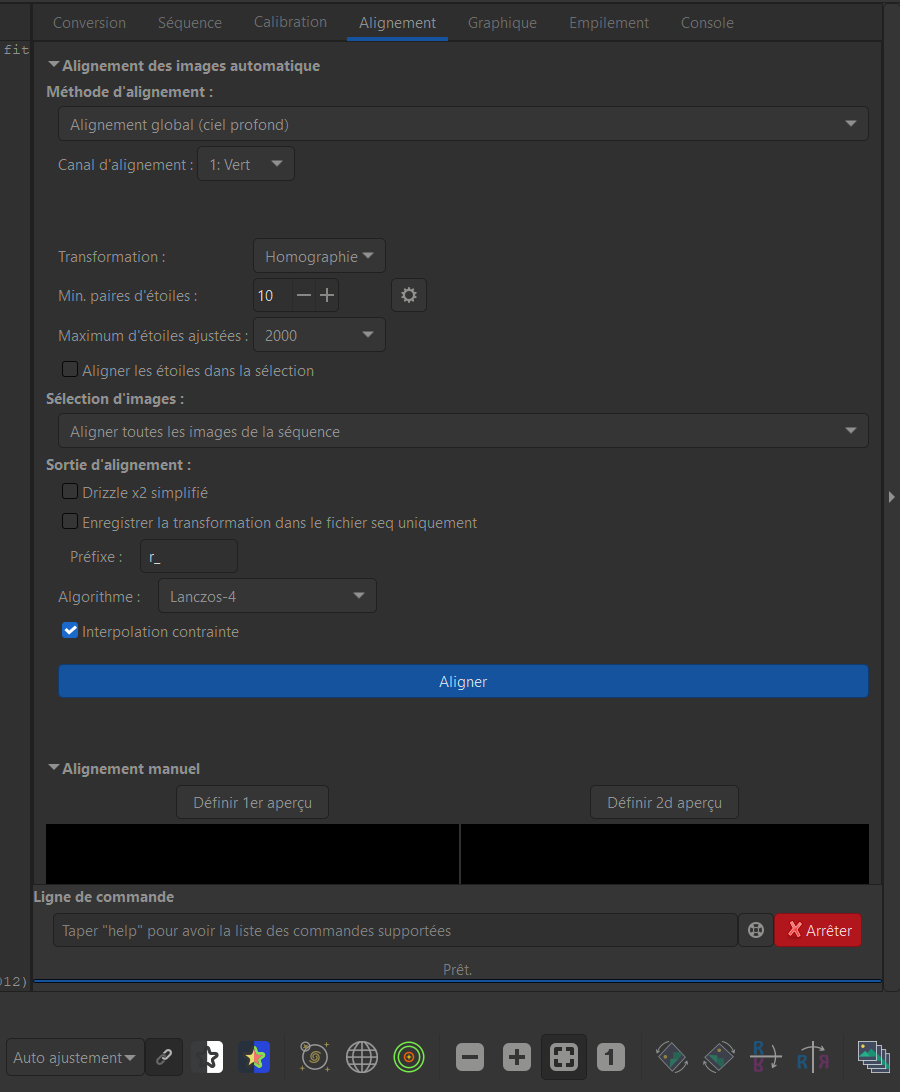Viewport: 900px width, 1092px height.
Task: Mirror image horizontally icon
Action: 813,1057
